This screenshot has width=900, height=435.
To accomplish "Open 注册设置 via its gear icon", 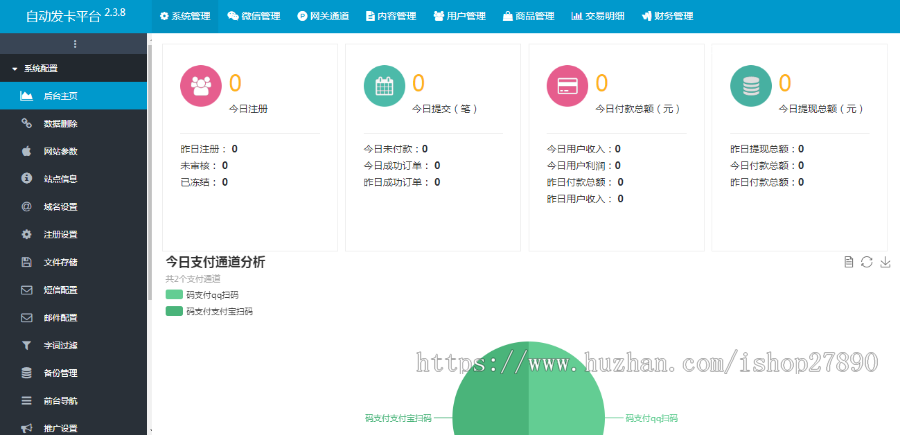I will pos(26,234).
